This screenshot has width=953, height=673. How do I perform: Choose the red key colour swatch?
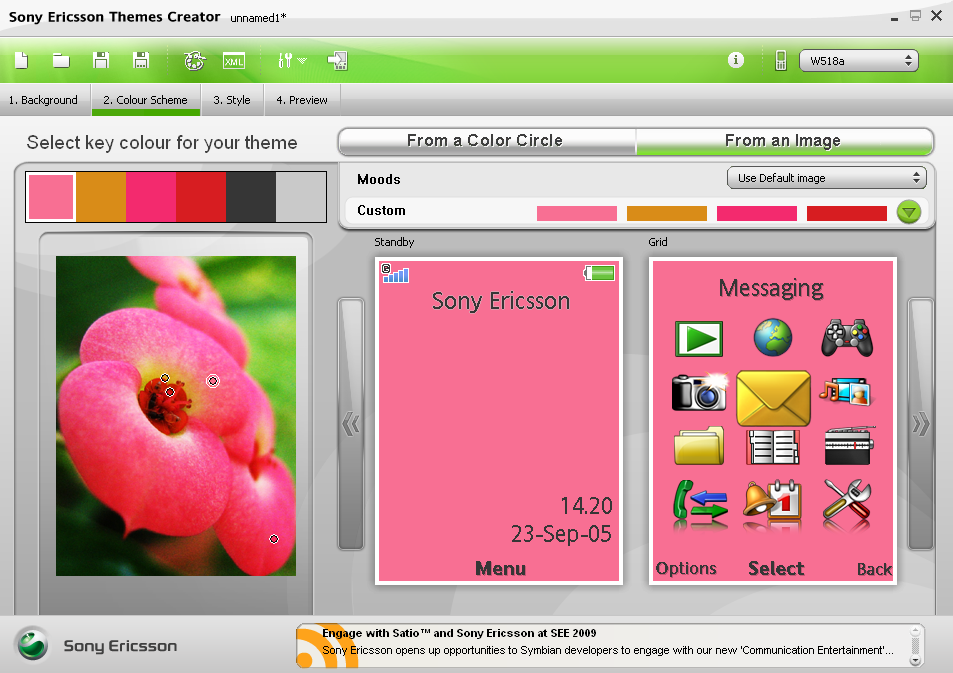pos(201,197)
